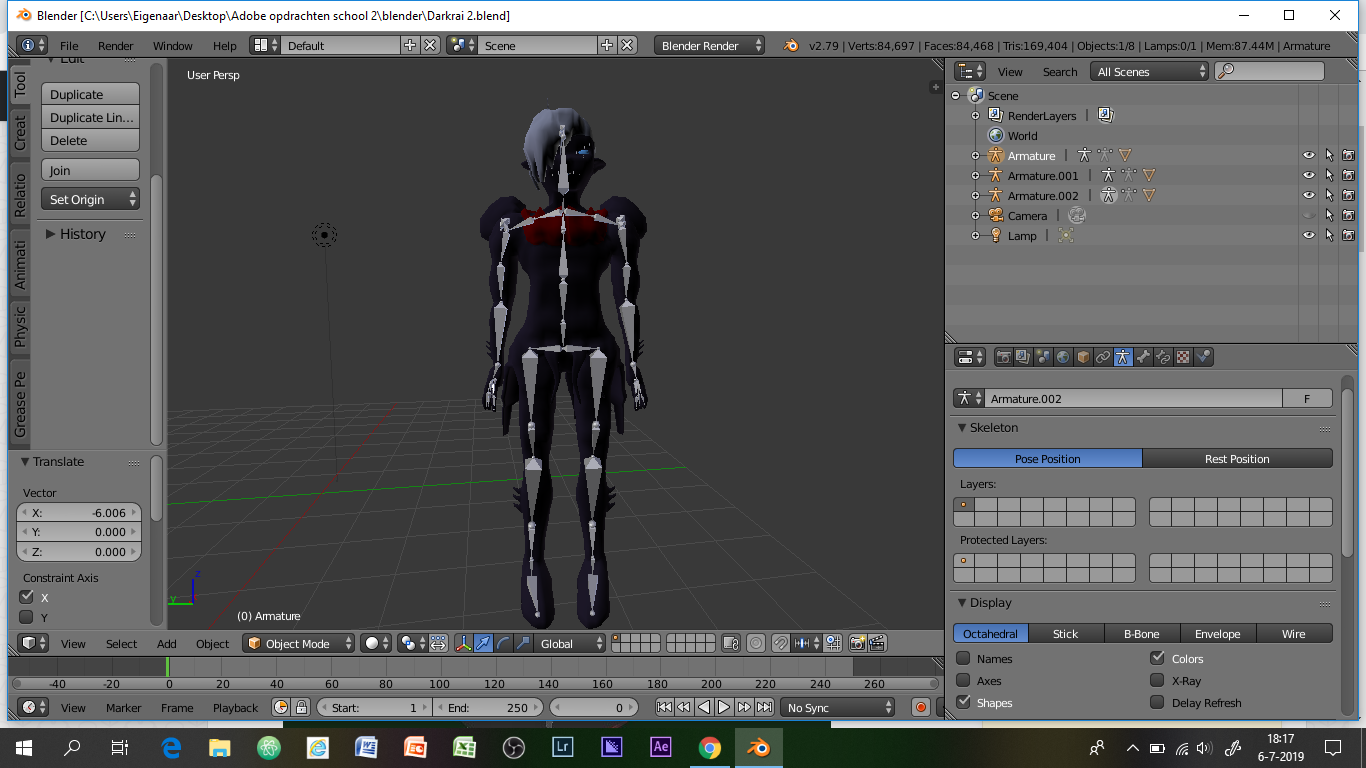Screen dimensions: 1366x768
Task: Switch to the Physics side tab
Action: 20,326
